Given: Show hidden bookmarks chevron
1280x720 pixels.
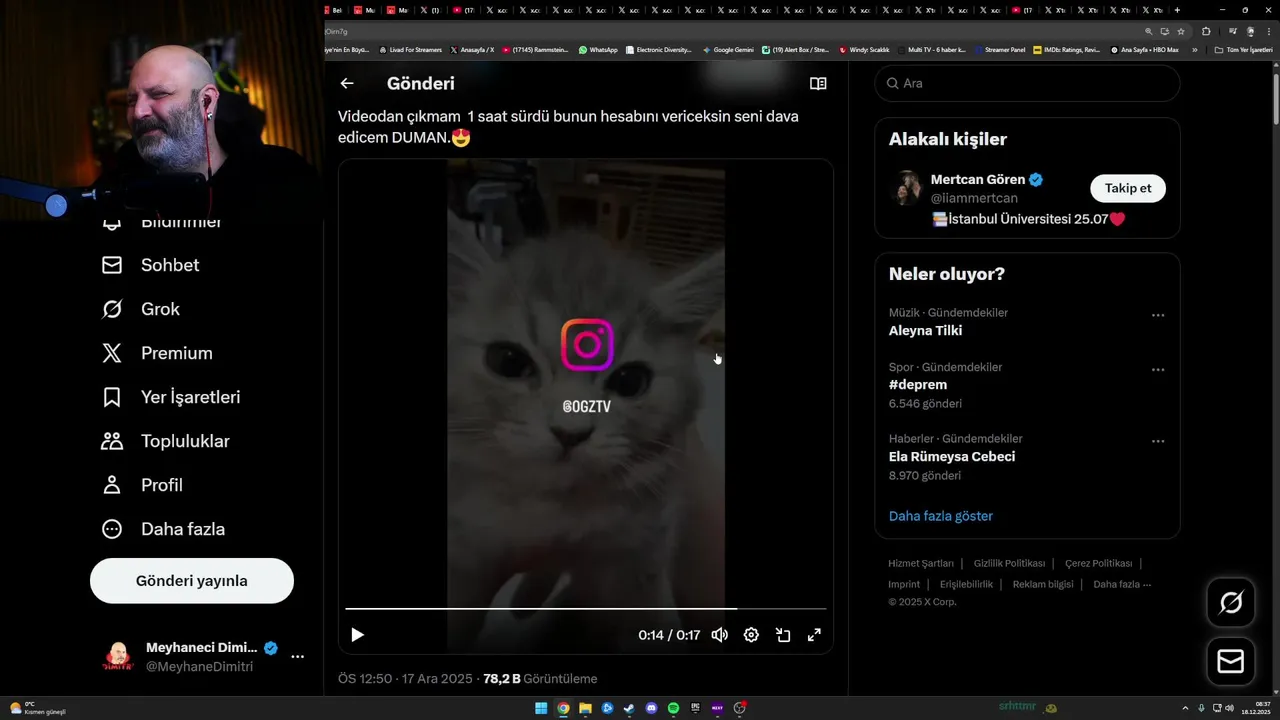Looking at the screenshot, I should pyautogui.click(x=1194, y=50).
